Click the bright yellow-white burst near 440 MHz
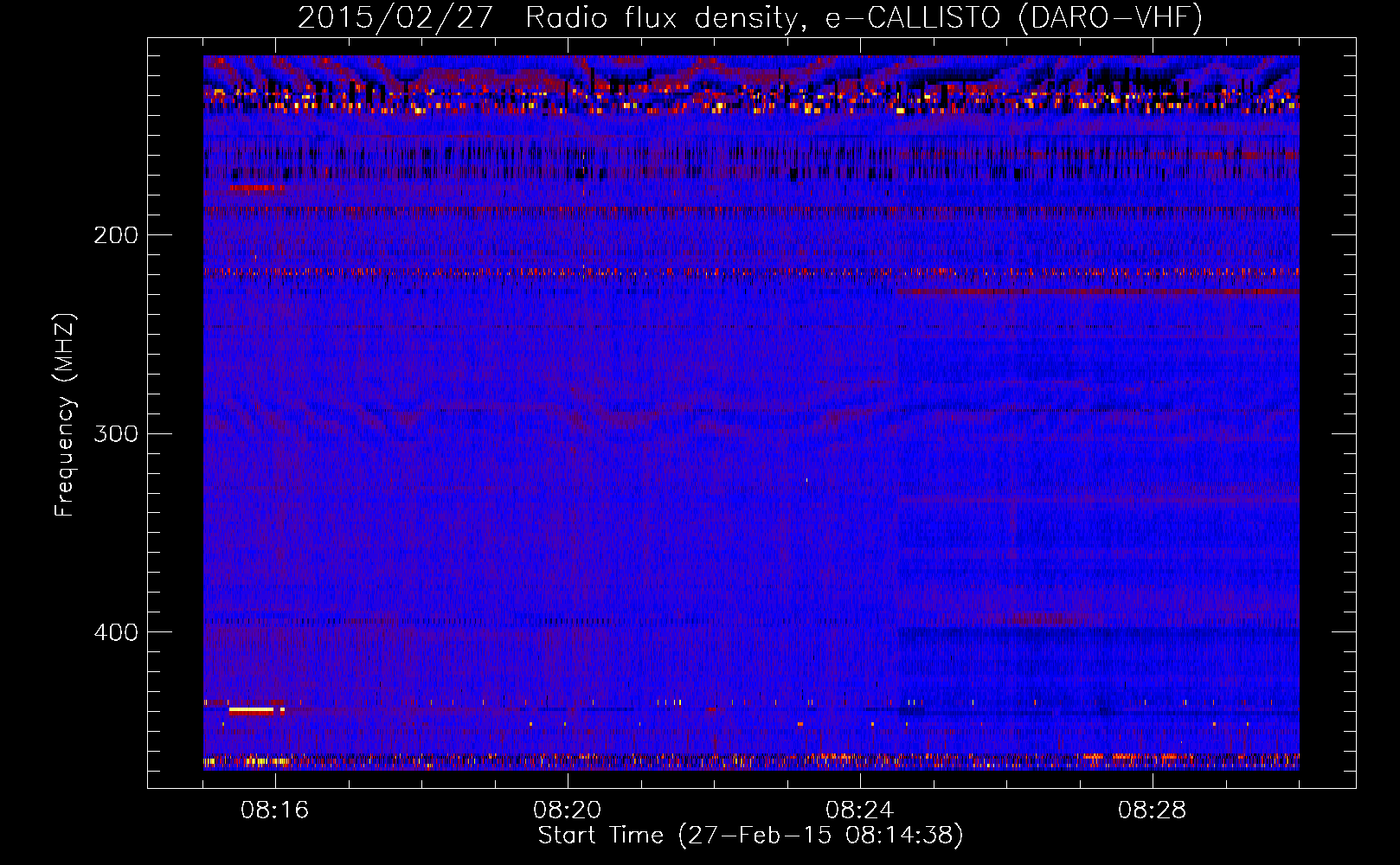 (x=252, y=710)
